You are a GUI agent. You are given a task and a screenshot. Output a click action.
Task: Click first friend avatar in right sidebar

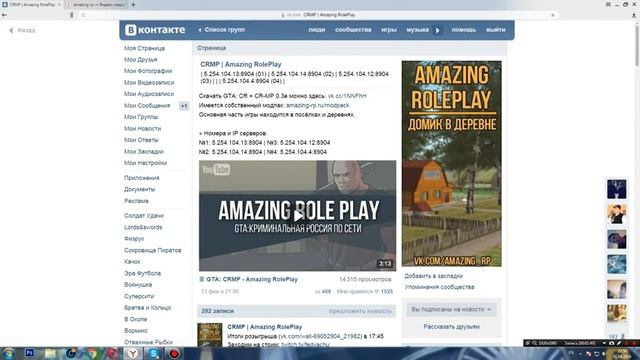(x=617, y=189)
